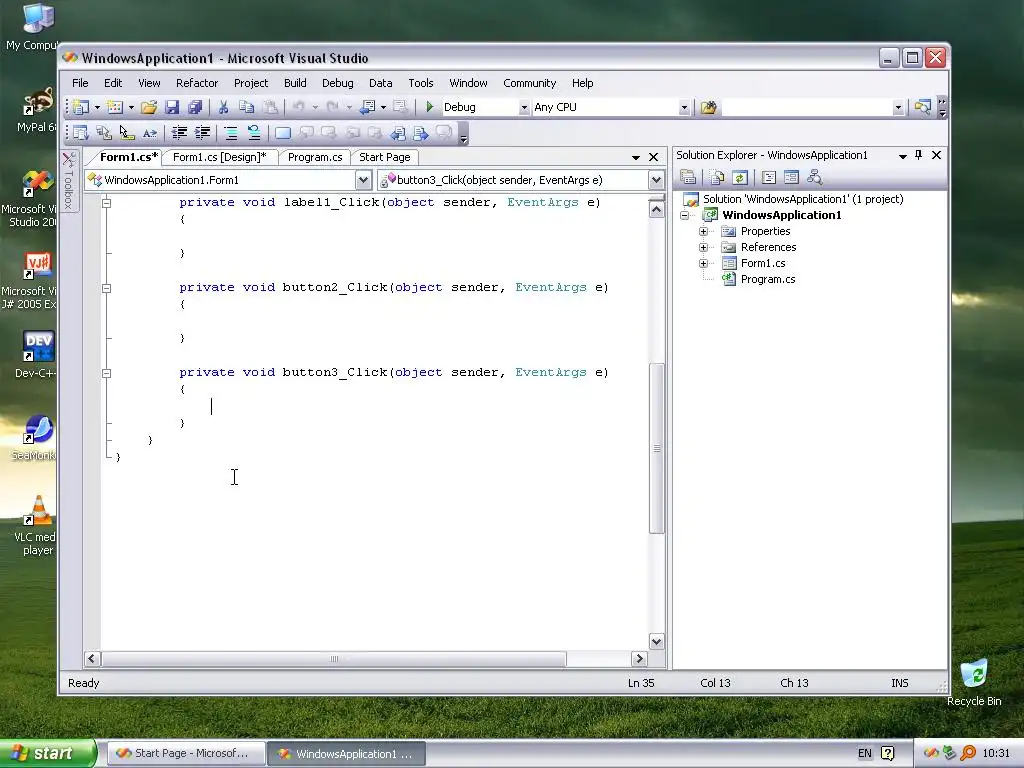Switch to Start Page - Microsoft taskbar window
The width and height of the screenshot is (1024, 768).
pos(185,754)
